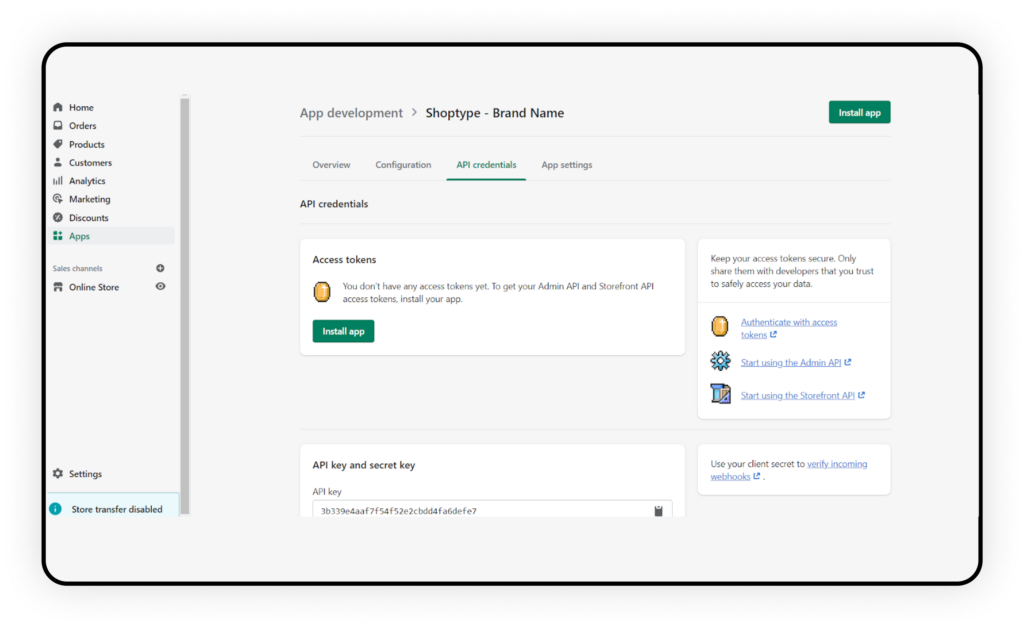Click the Customers person icon
1024x626 pixels.
pos(58,163)
